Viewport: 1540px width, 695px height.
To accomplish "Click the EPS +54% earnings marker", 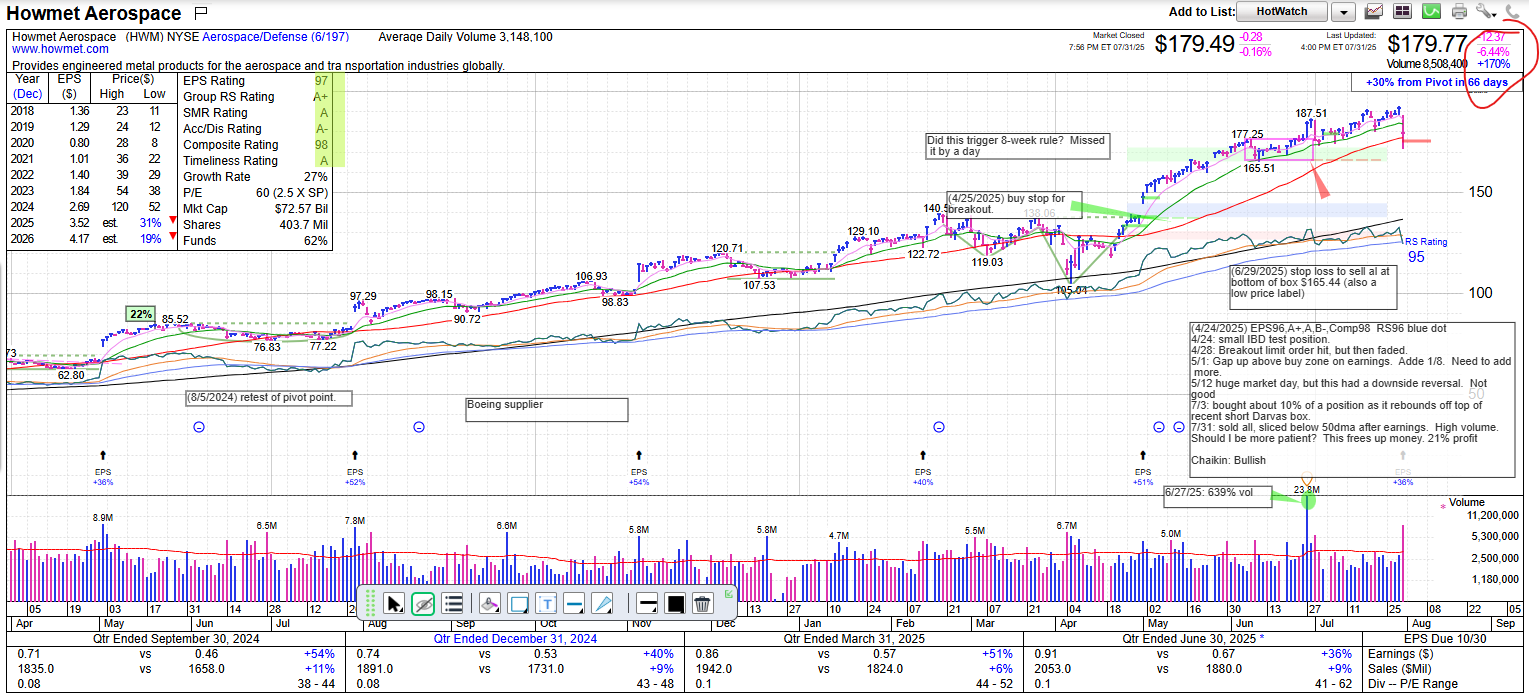I will tap(639, 467).
